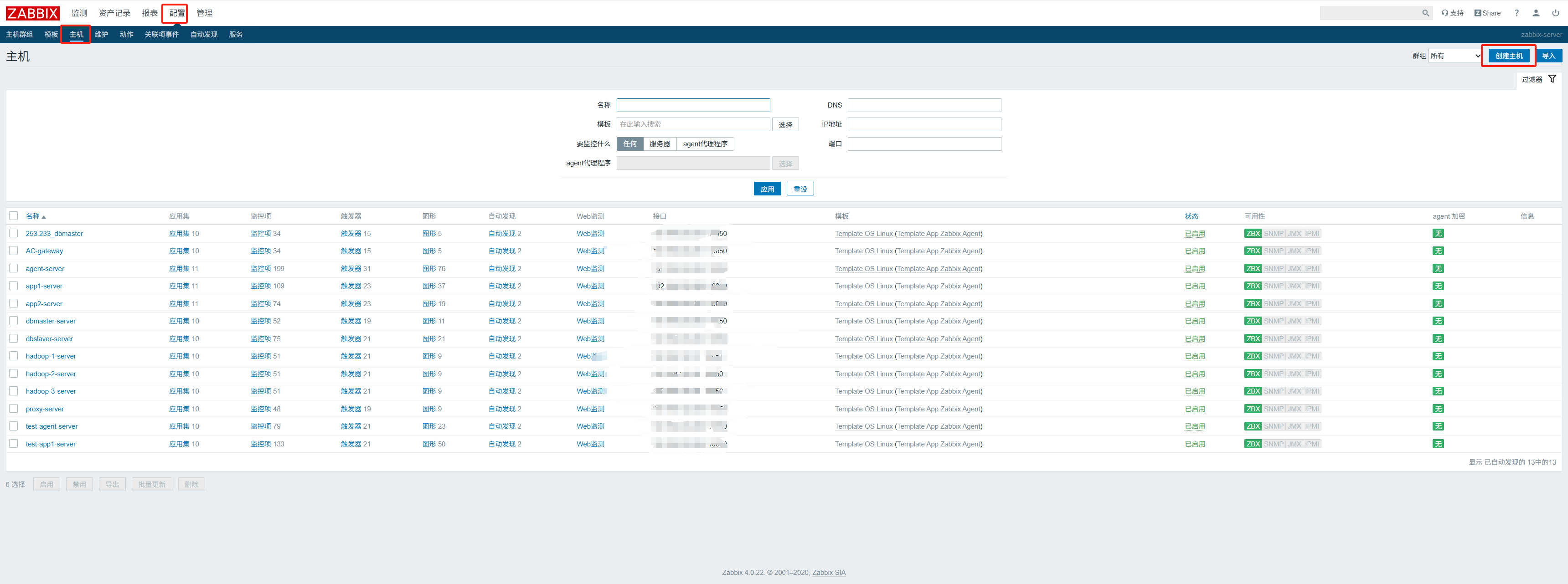Click the search magnifier icon
The image size is (1568, 584).
pos(1425,13)
